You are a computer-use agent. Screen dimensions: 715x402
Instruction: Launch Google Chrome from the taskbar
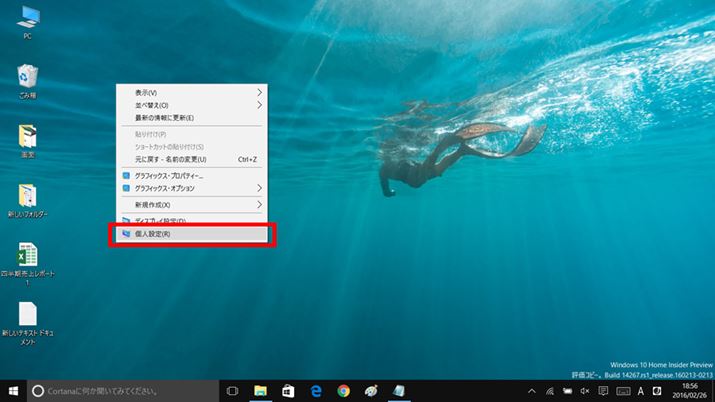(343, 390)
